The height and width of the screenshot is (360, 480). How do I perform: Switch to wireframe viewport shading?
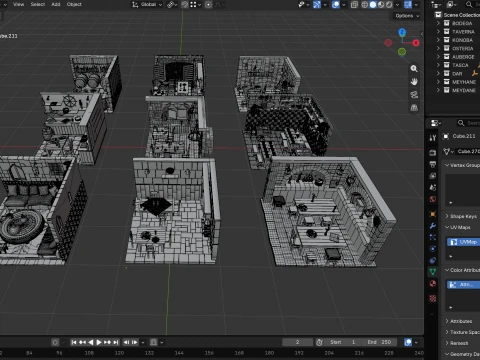(x=365, y=5)
